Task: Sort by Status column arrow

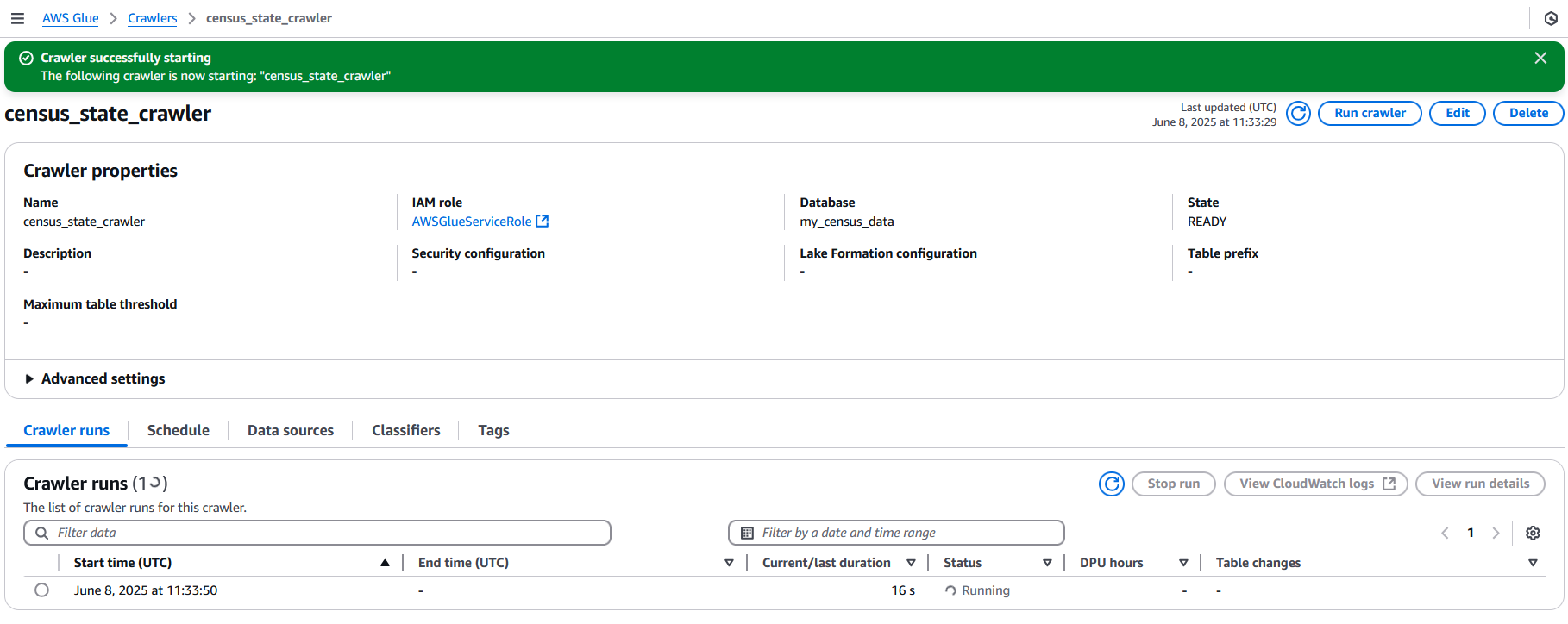Action: (1047, 564)
